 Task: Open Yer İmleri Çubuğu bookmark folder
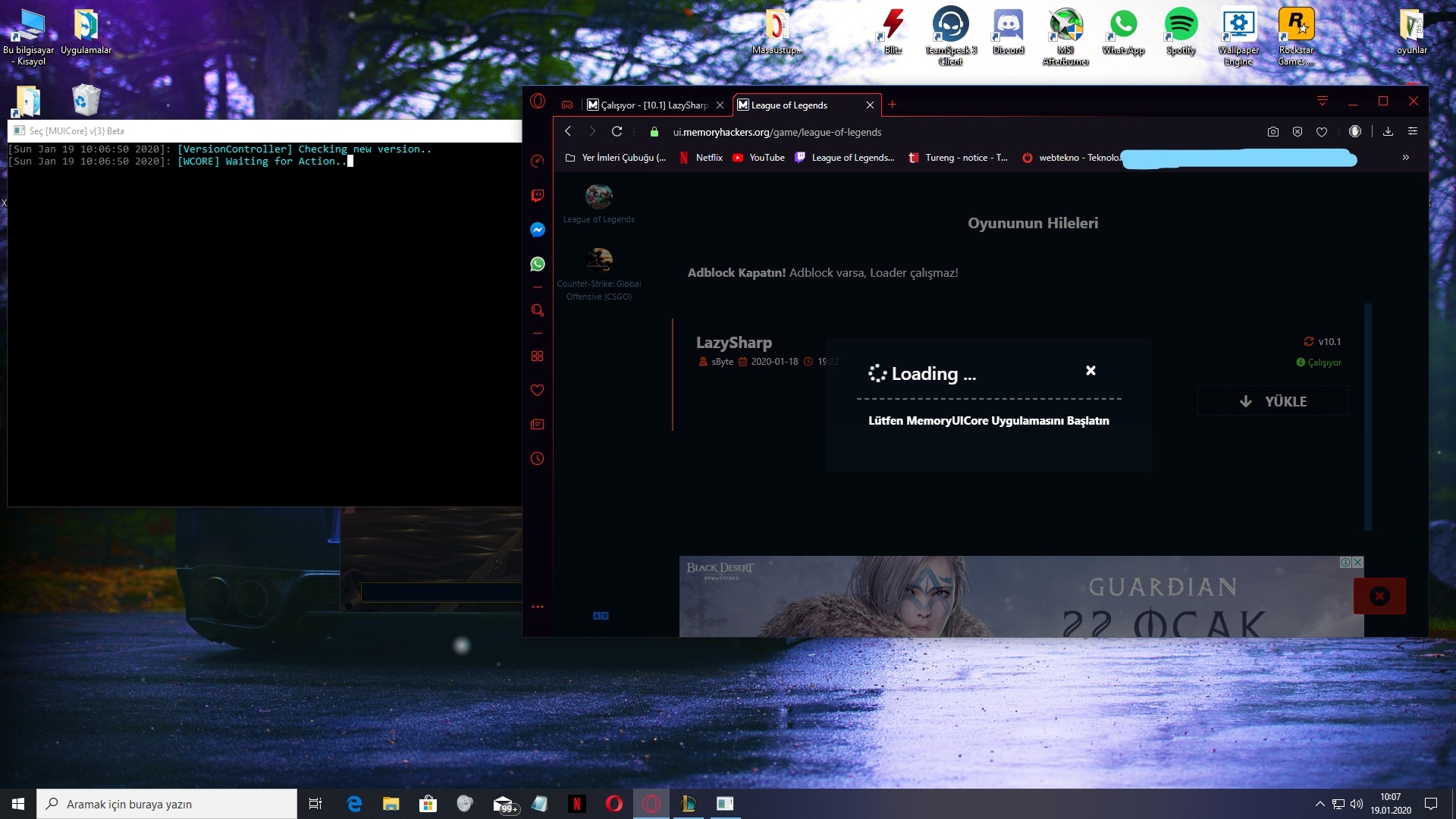pyautogui.click(x=616, y=158)
